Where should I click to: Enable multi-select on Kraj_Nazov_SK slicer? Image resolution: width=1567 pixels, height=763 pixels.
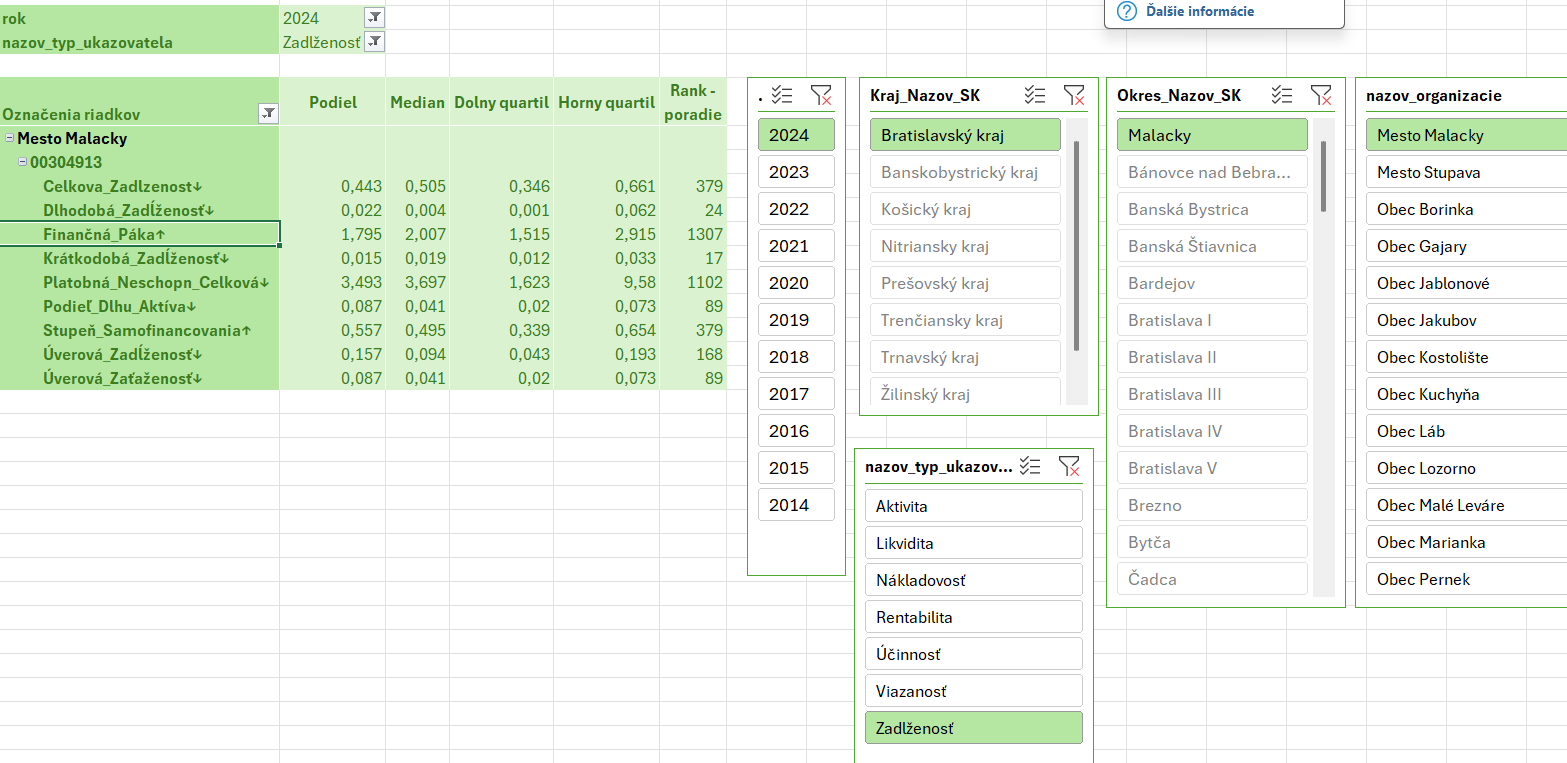tap(1035, 95)
